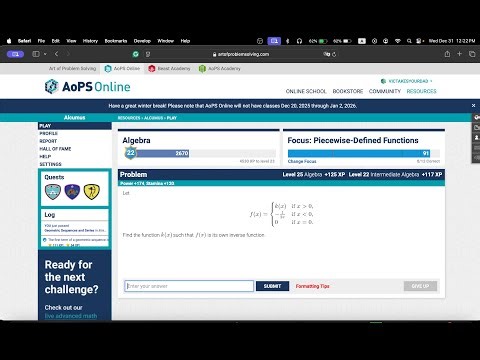480x360 pixels.
Task: Click the AoPS Online logo
Action: coord(87,87)
